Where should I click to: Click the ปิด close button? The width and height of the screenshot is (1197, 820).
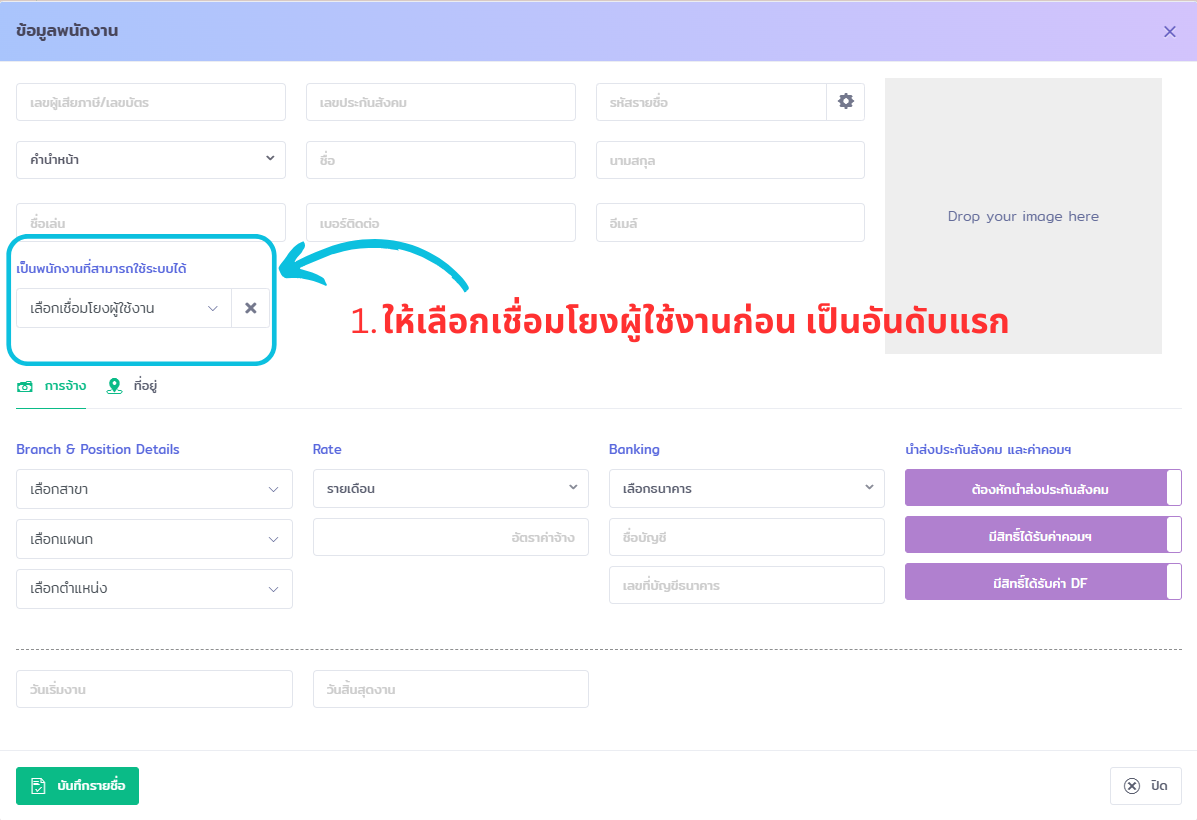(1146, 786)
